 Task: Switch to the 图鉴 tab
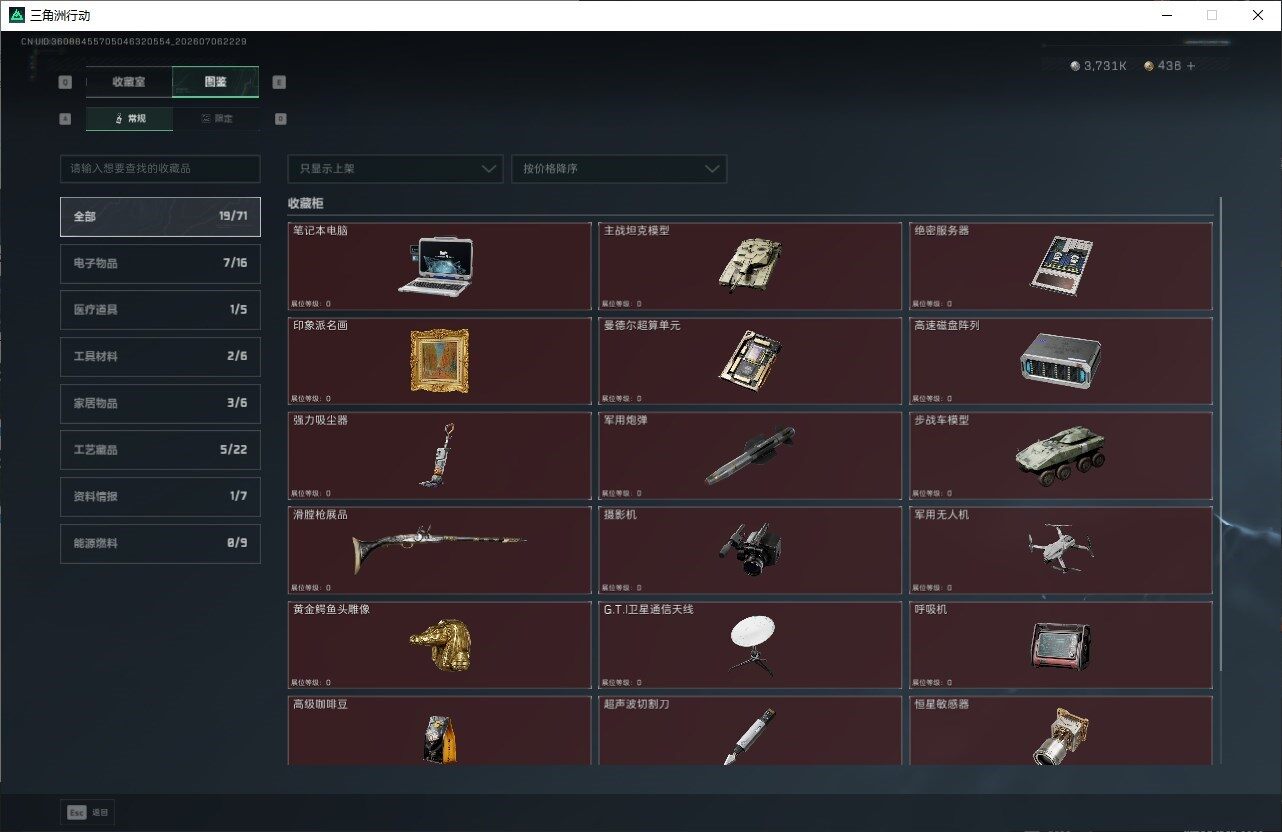tap(215, 82)
